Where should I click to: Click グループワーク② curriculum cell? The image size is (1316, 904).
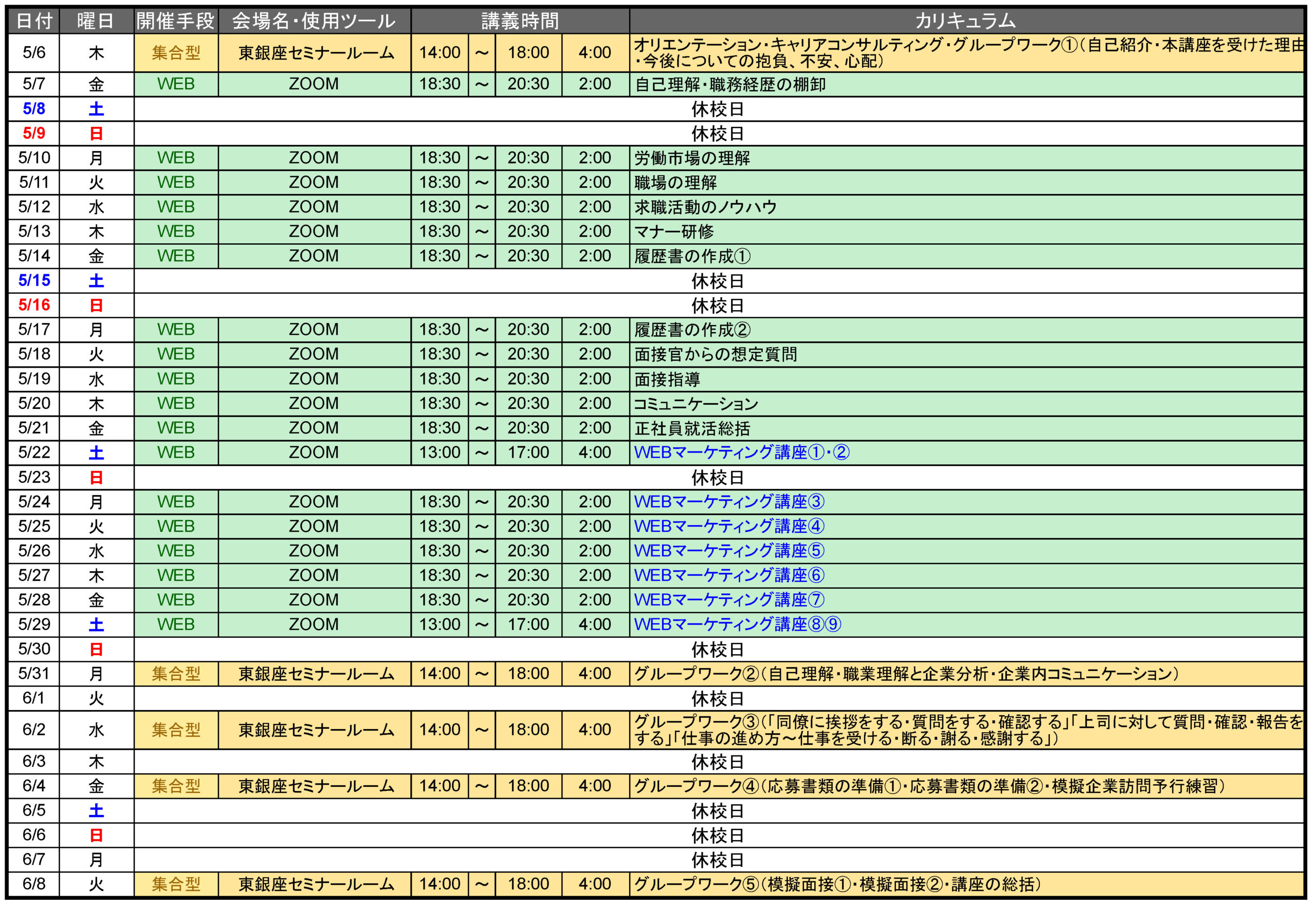point(966,674)
